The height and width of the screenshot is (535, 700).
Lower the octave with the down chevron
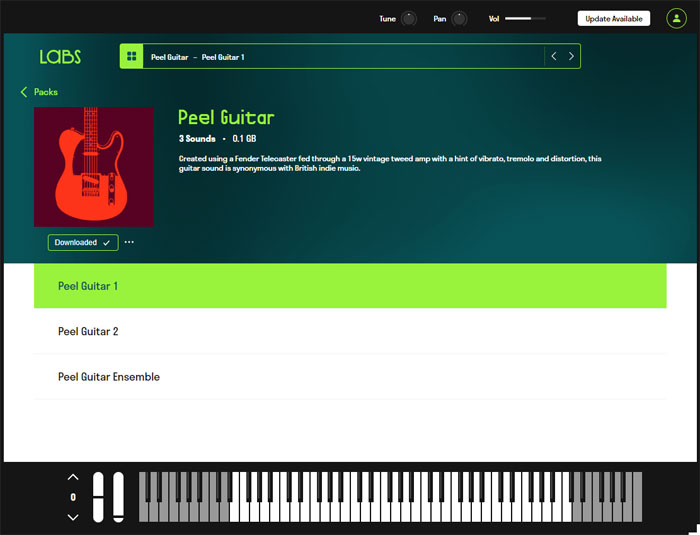[73, 517]
